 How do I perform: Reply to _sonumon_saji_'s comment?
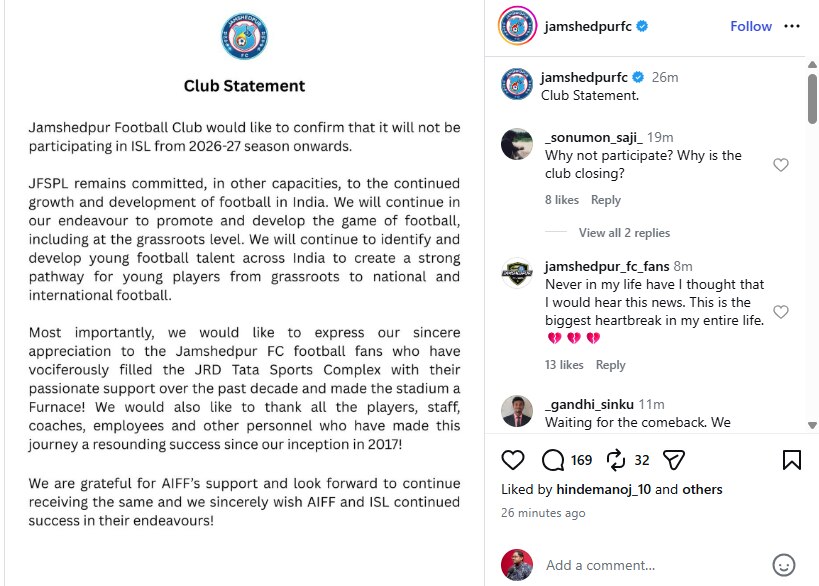pos(606,200)
